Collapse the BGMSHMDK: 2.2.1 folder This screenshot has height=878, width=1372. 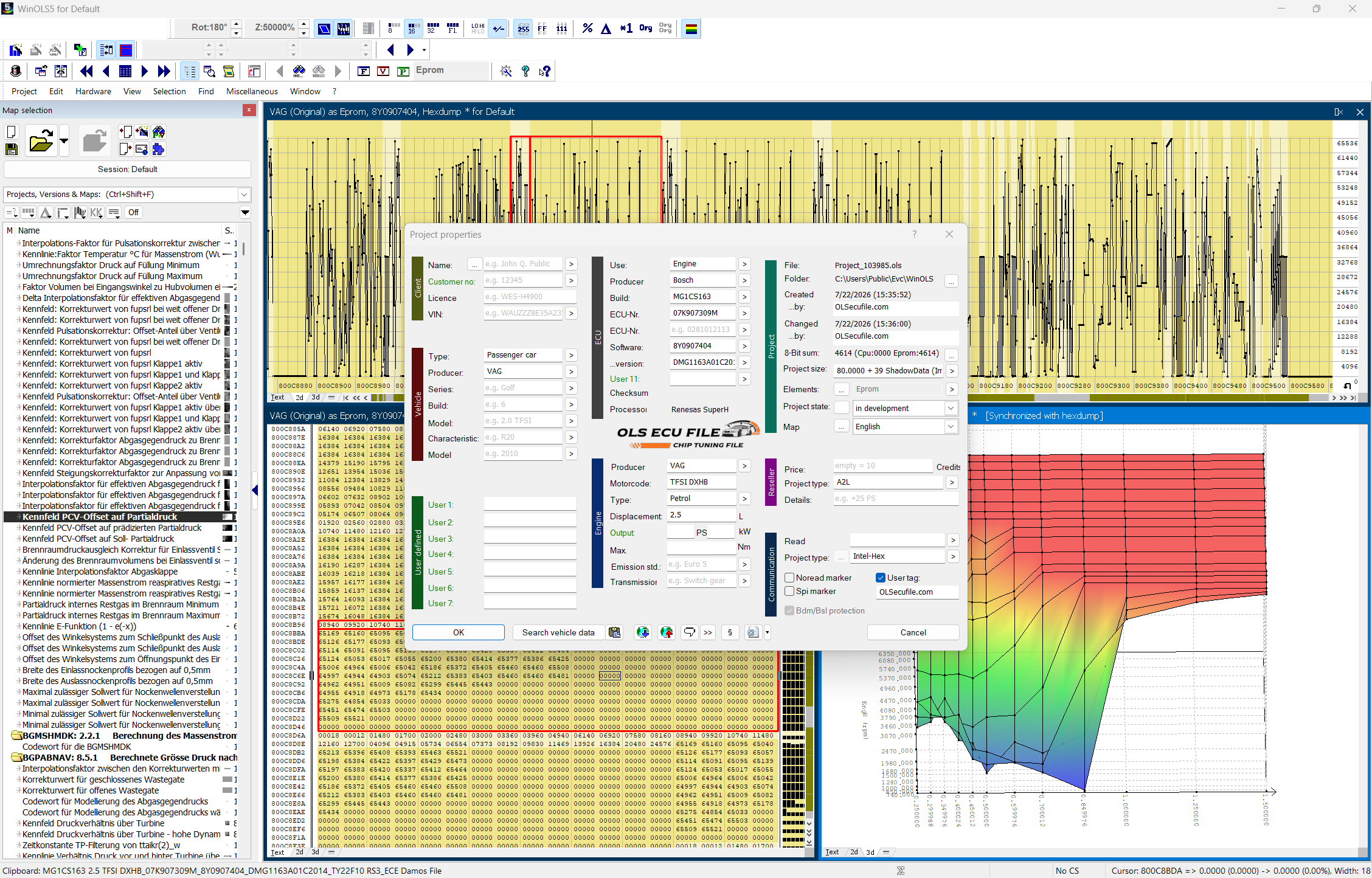pyautogui.click(x=16, y=736)
